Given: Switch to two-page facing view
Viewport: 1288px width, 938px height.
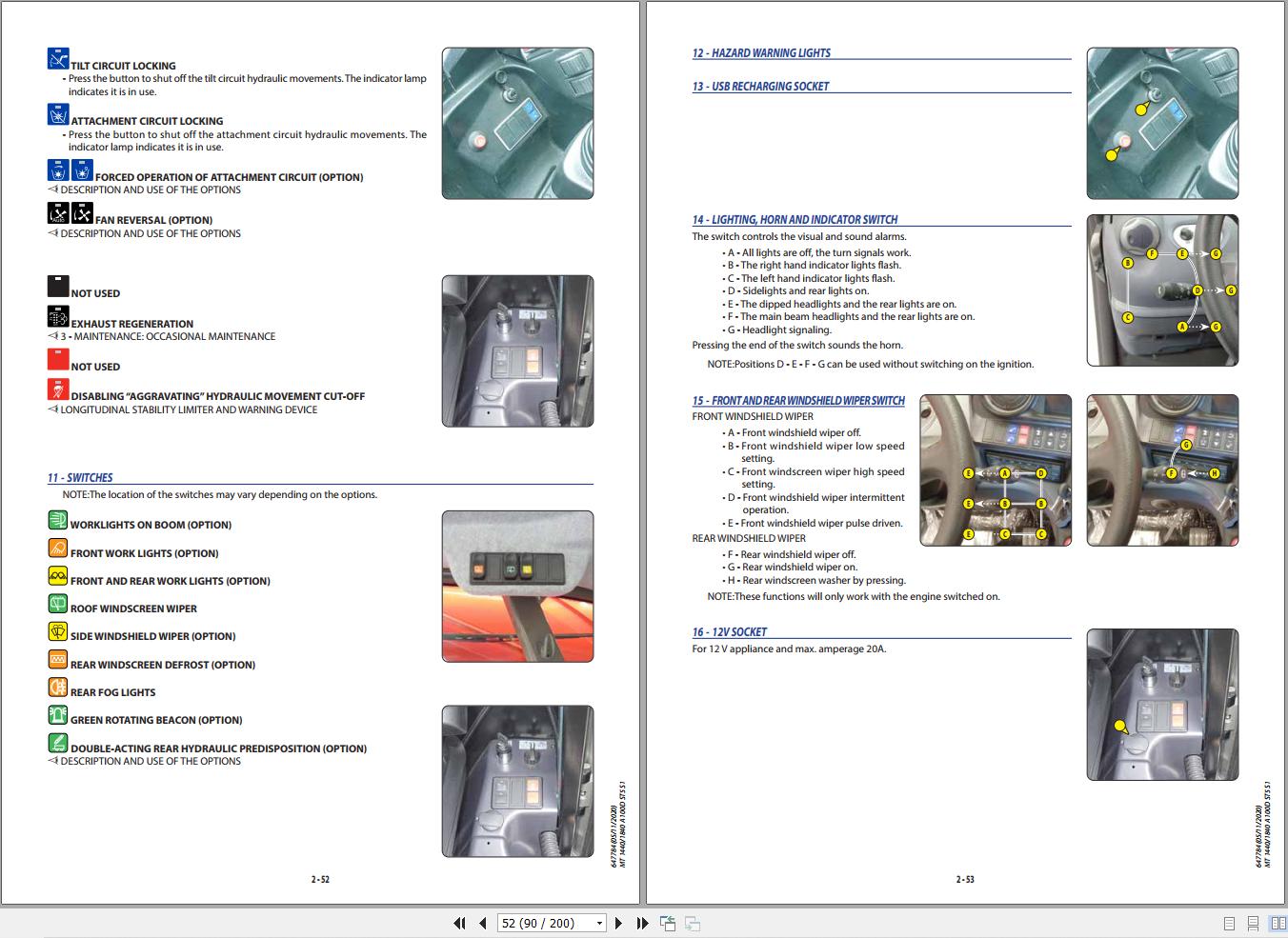Looking at the screenshot, I should (1278, 924).
